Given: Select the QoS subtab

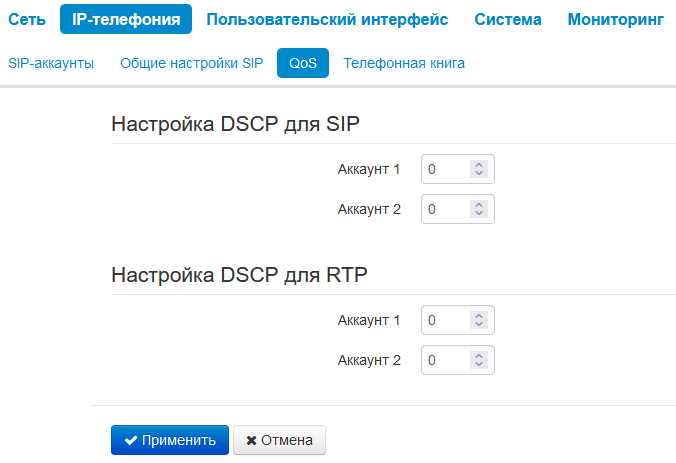Looking at the screenshot, I should click(303, 63).
